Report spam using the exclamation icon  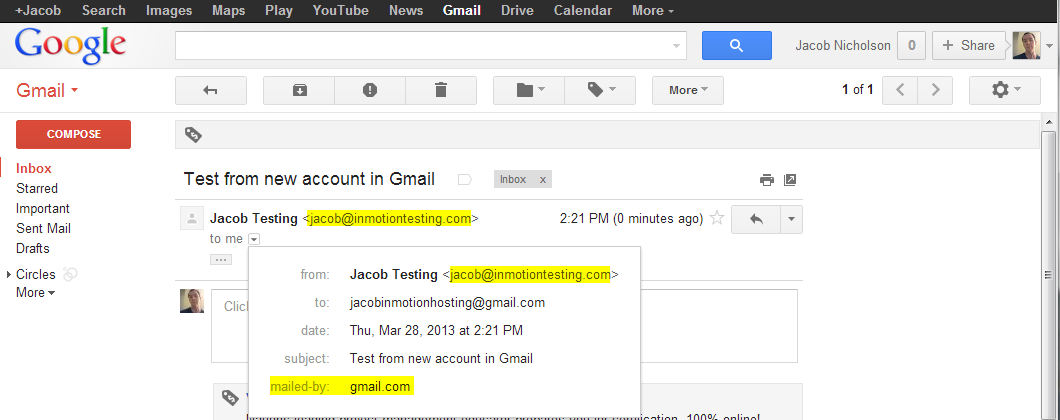(x=370, y=91)
